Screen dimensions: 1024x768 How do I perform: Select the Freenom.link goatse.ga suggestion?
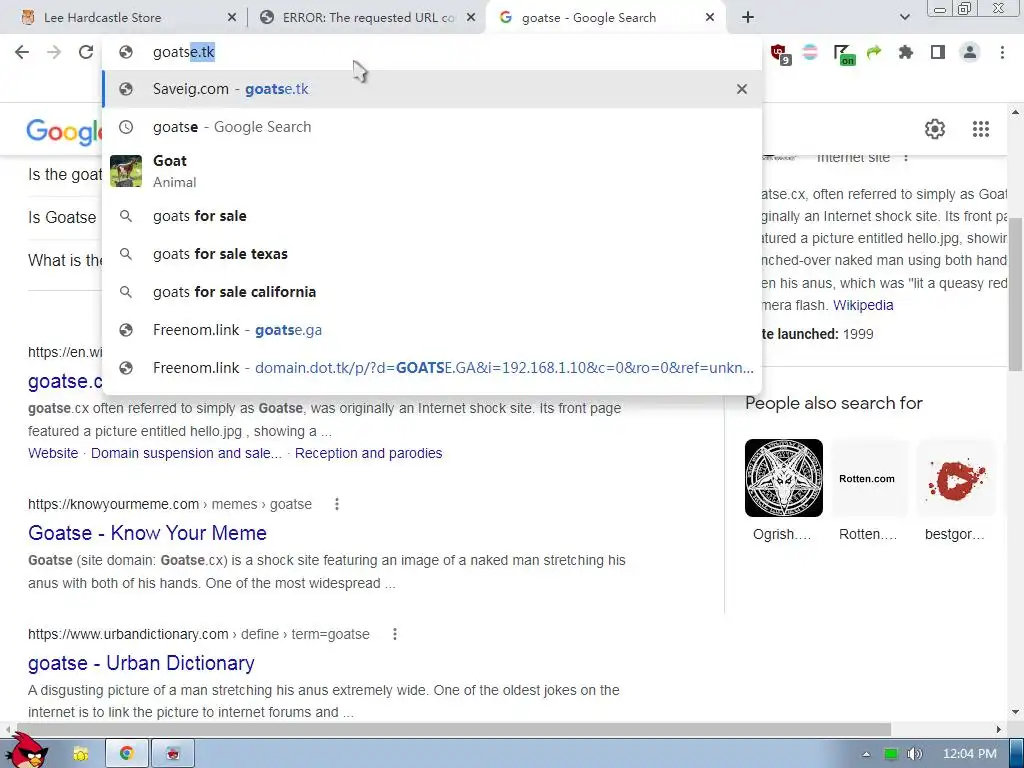tap(432, 330)
